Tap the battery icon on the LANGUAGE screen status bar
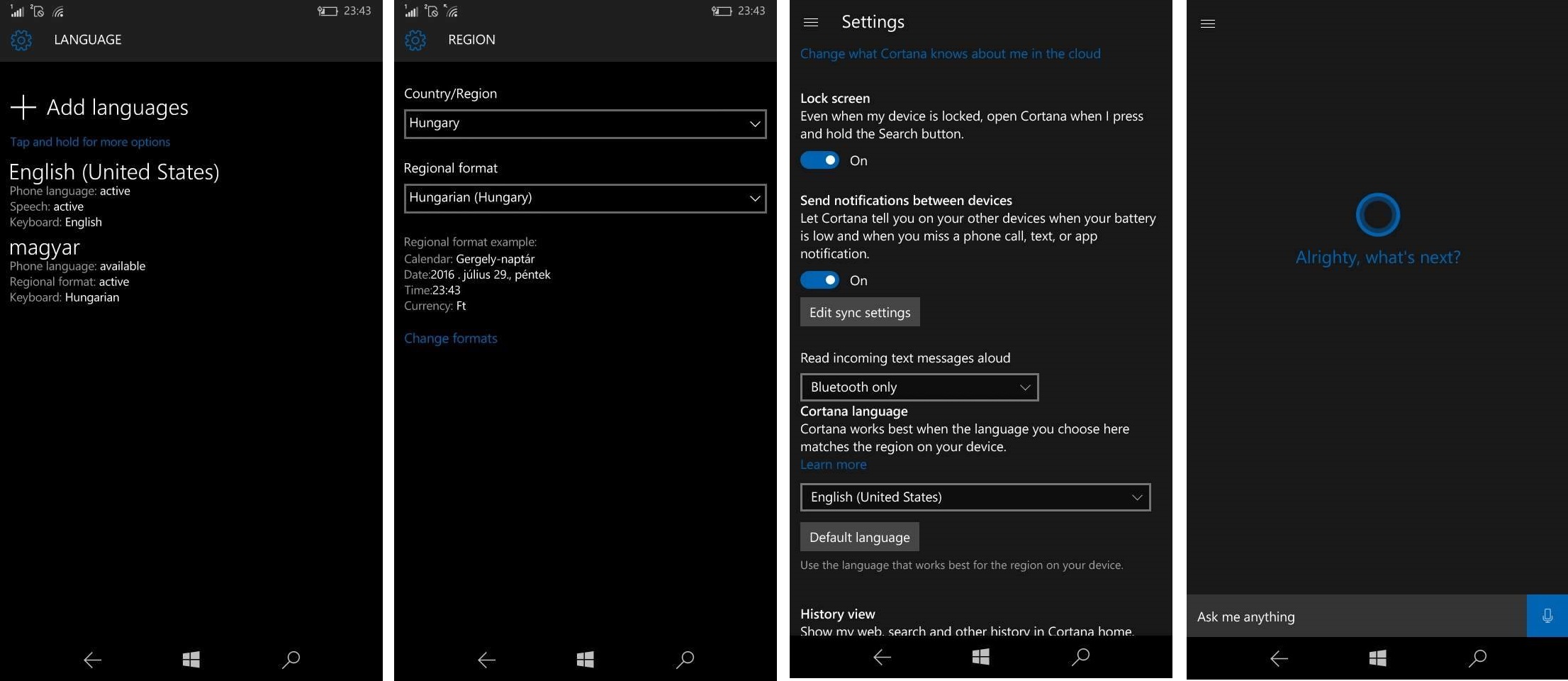 click(x=327, y=11)
